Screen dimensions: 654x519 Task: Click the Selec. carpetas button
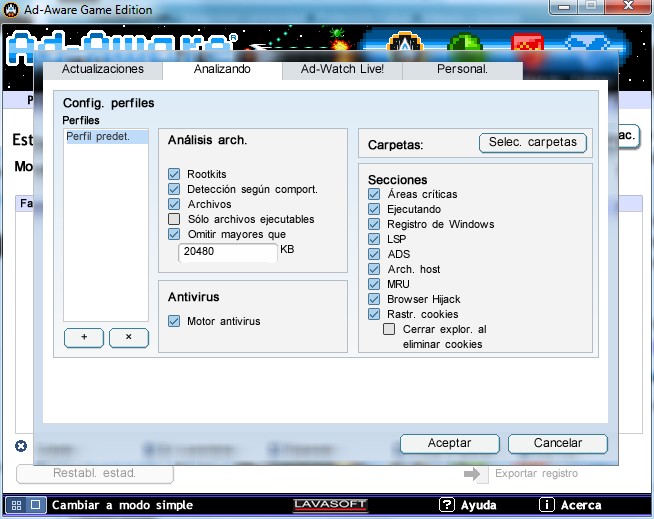click(533, 143)
